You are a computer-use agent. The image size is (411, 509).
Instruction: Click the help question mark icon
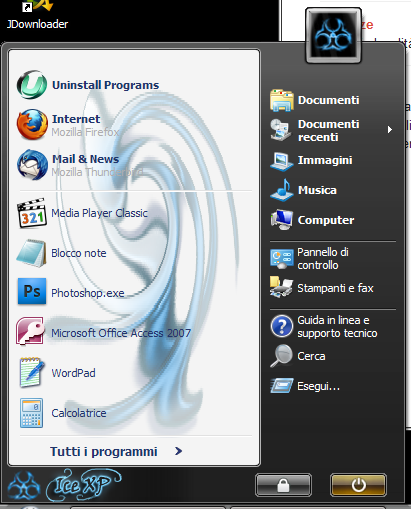tap(282, 326)
